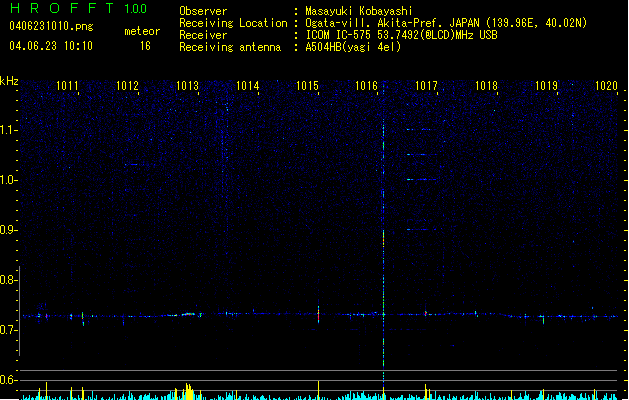Select the ICOM IC-575 receiver value
This screenshot has width=629, height=400.
(x=401, y=35)
